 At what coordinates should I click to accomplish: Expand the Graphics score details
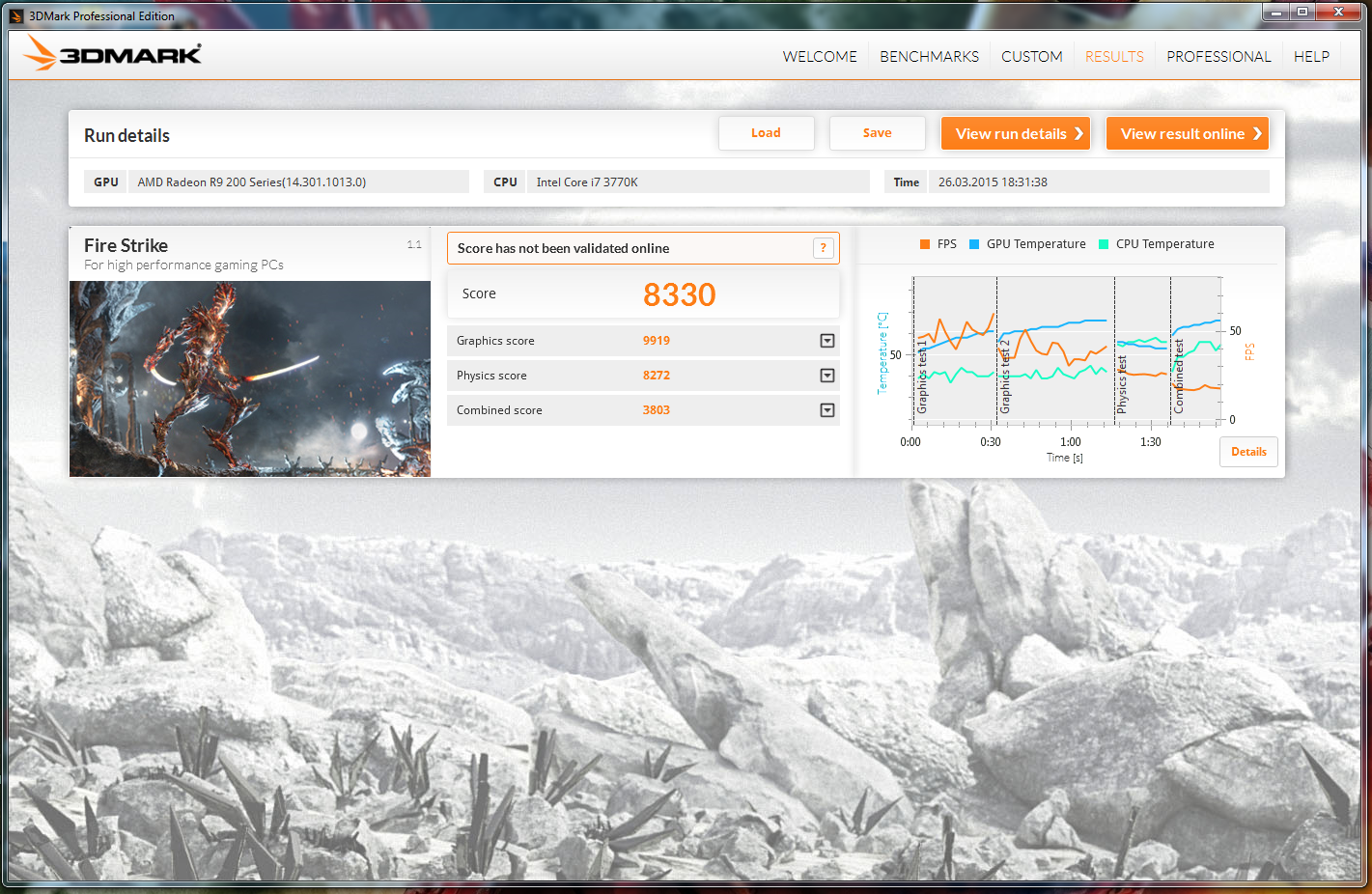827,341
